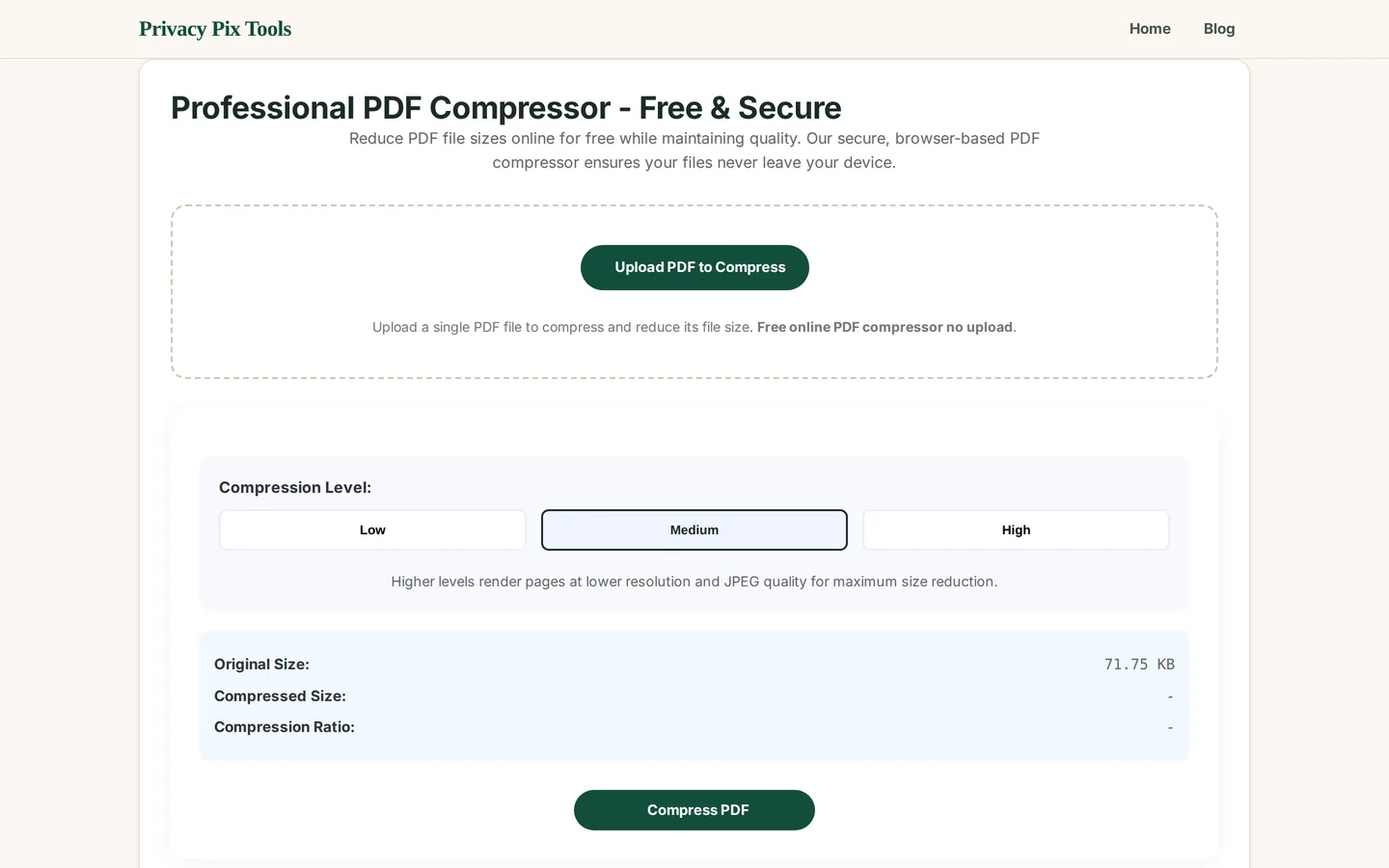Go to the Home page
The height and width of the screenshot is (868, 1389).
1150,29
